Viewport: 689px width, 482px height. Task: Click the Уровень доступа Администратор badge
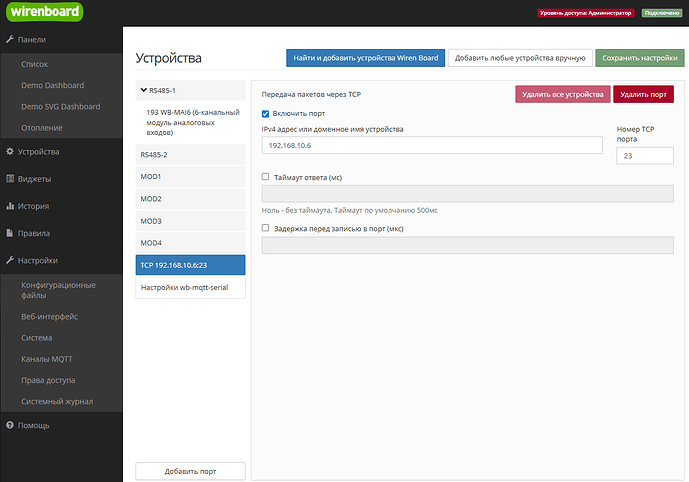click(x=586, y=13)
